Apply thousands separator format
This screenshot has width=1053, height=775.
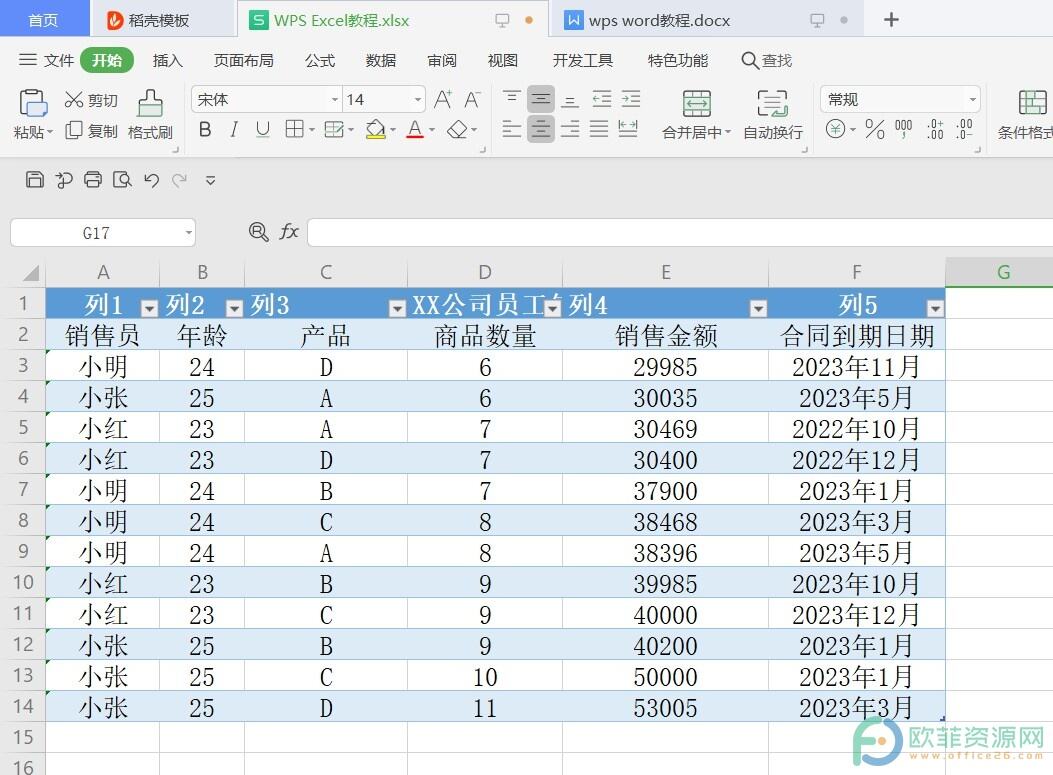point(904,128)
